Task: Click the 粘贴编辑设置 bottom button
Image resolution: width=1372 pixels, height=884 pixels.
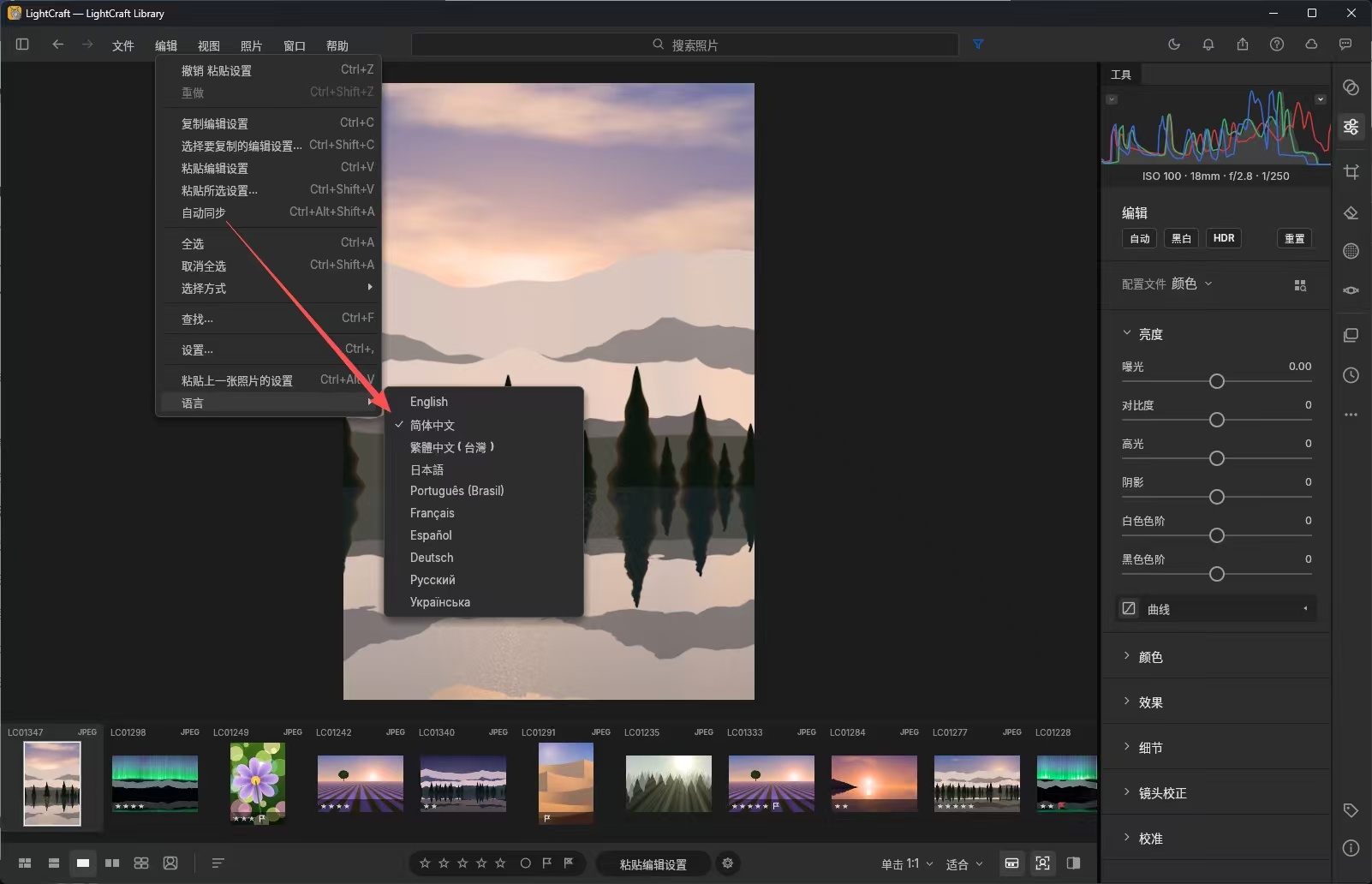Action: click(x=653, y=864)
